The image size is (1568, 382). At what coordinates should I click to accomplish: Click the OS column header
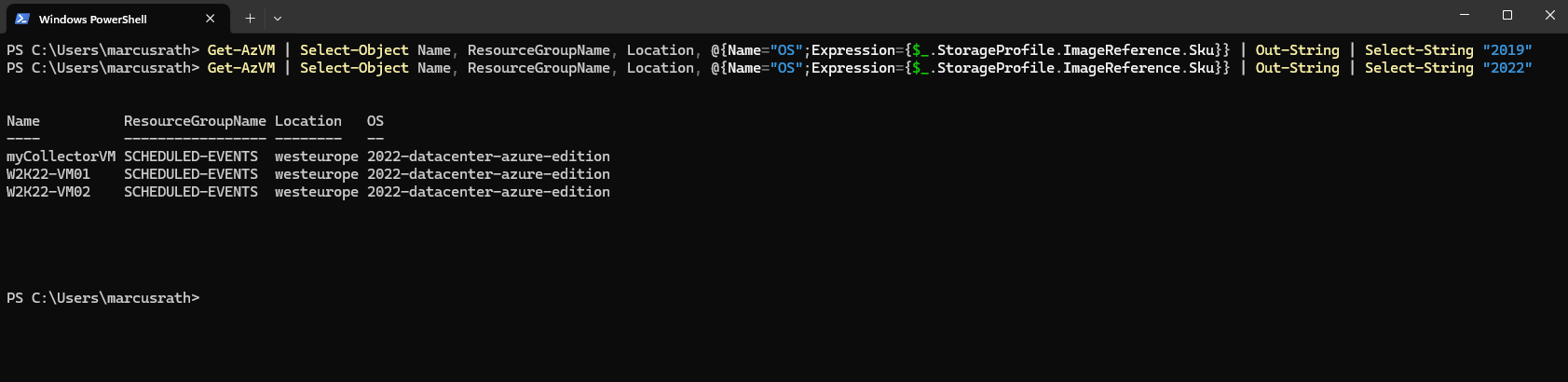pyautogui.click(x=375, y=121)
